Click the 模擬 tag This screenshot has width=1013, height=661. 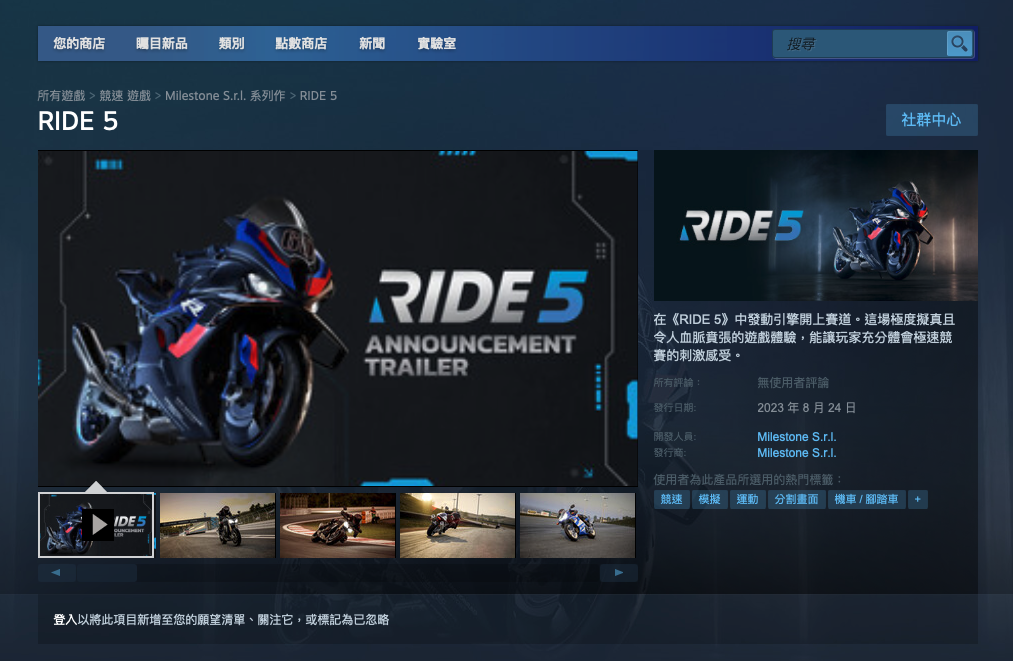(x=709, y=499)
